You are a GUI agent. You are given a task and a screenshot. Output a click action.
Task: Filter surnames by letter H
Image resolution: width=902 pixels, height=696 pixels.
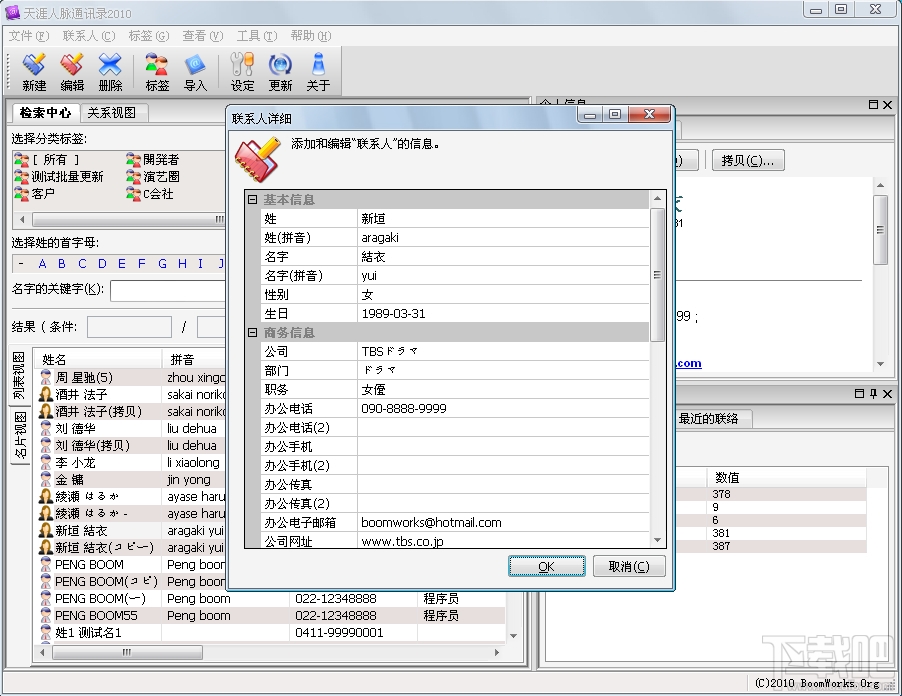[x=182, y=263]
